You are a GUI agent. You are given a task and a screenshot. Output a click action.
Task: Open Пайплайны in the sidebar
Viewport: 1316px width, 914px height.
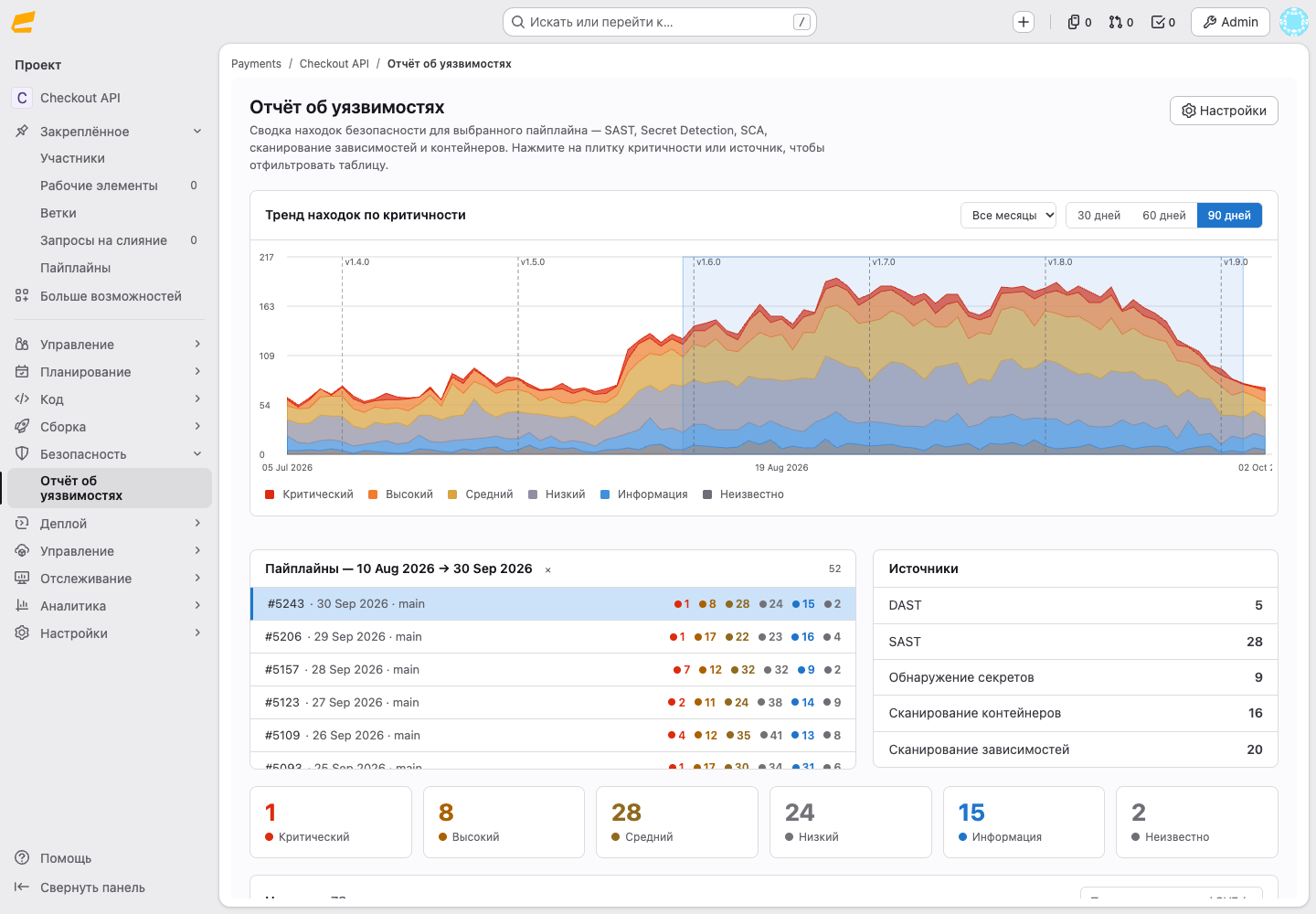tap(76, 268)
